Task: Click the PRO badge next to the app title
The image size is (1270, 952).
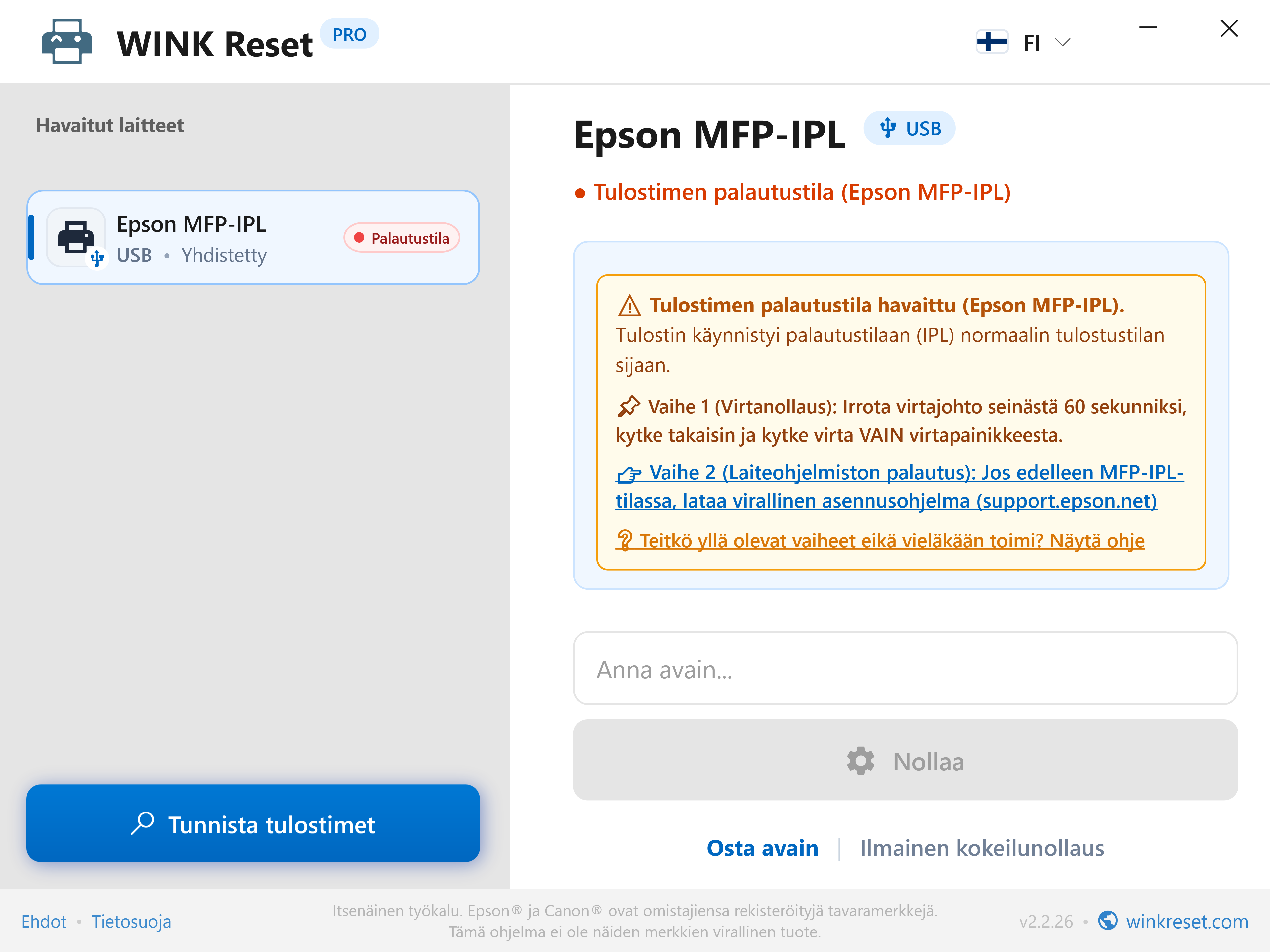Action: (349, 34)
